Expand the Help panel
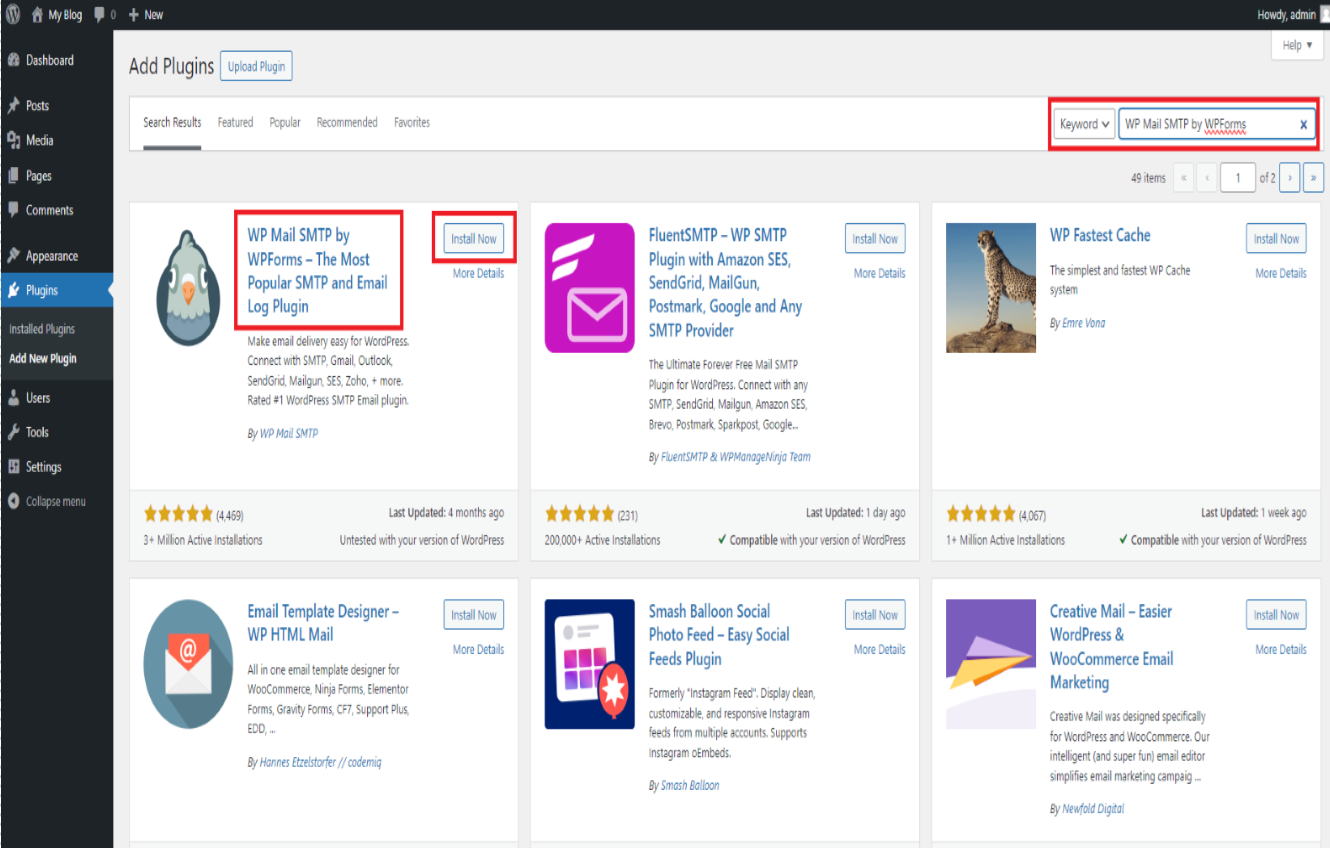This screenshot has height=848, width=1330. 1297,45
